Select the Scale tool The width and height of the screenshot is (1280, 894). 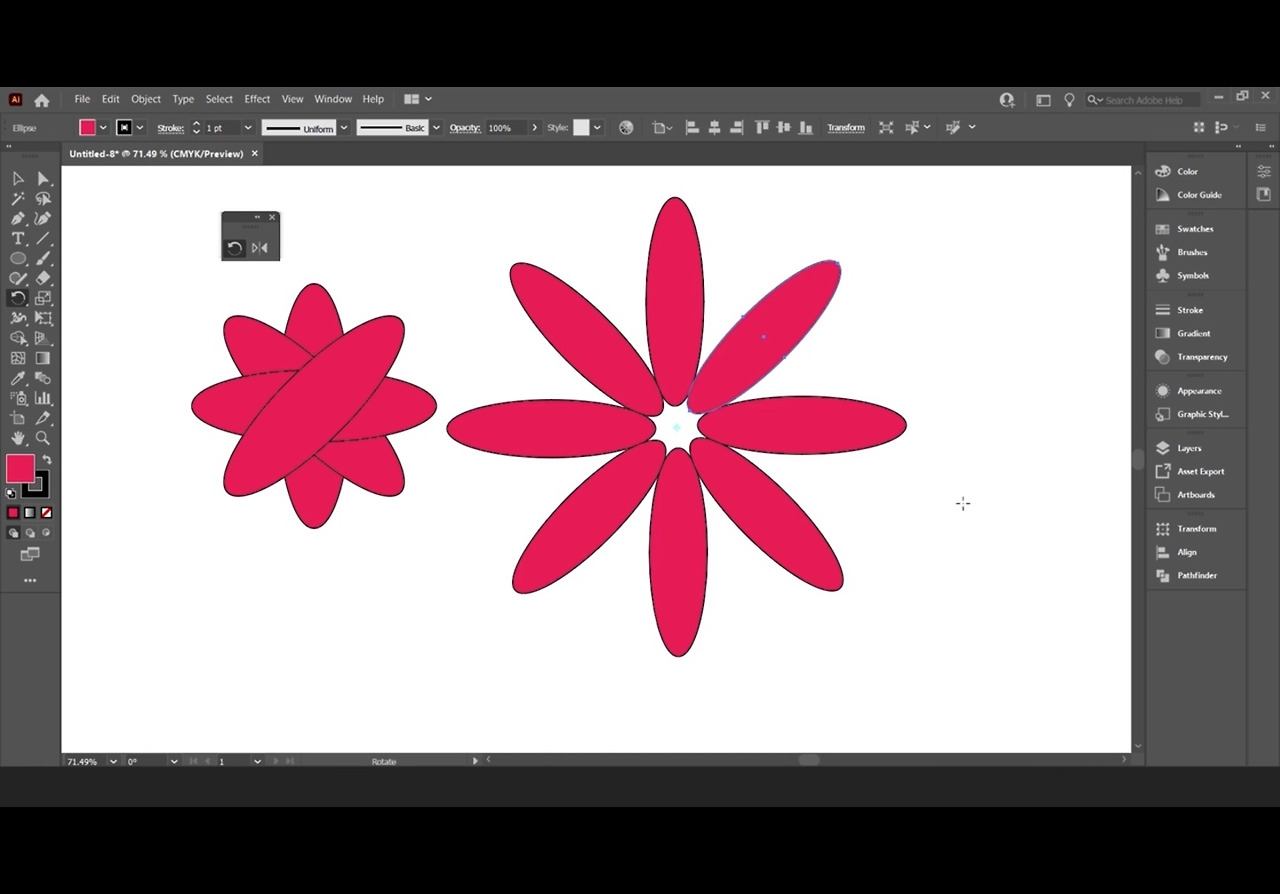43,298
